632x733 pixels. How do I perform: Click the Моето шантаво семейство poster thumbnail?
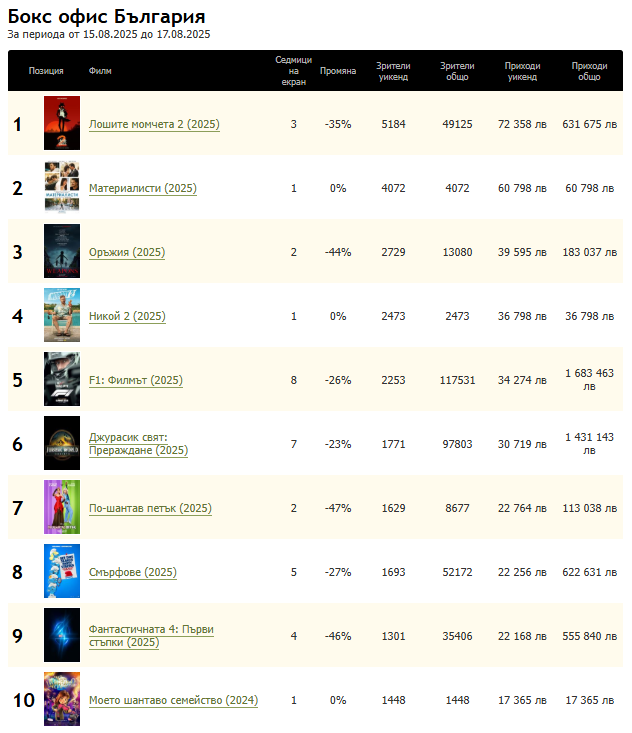[x=62, y=700]
